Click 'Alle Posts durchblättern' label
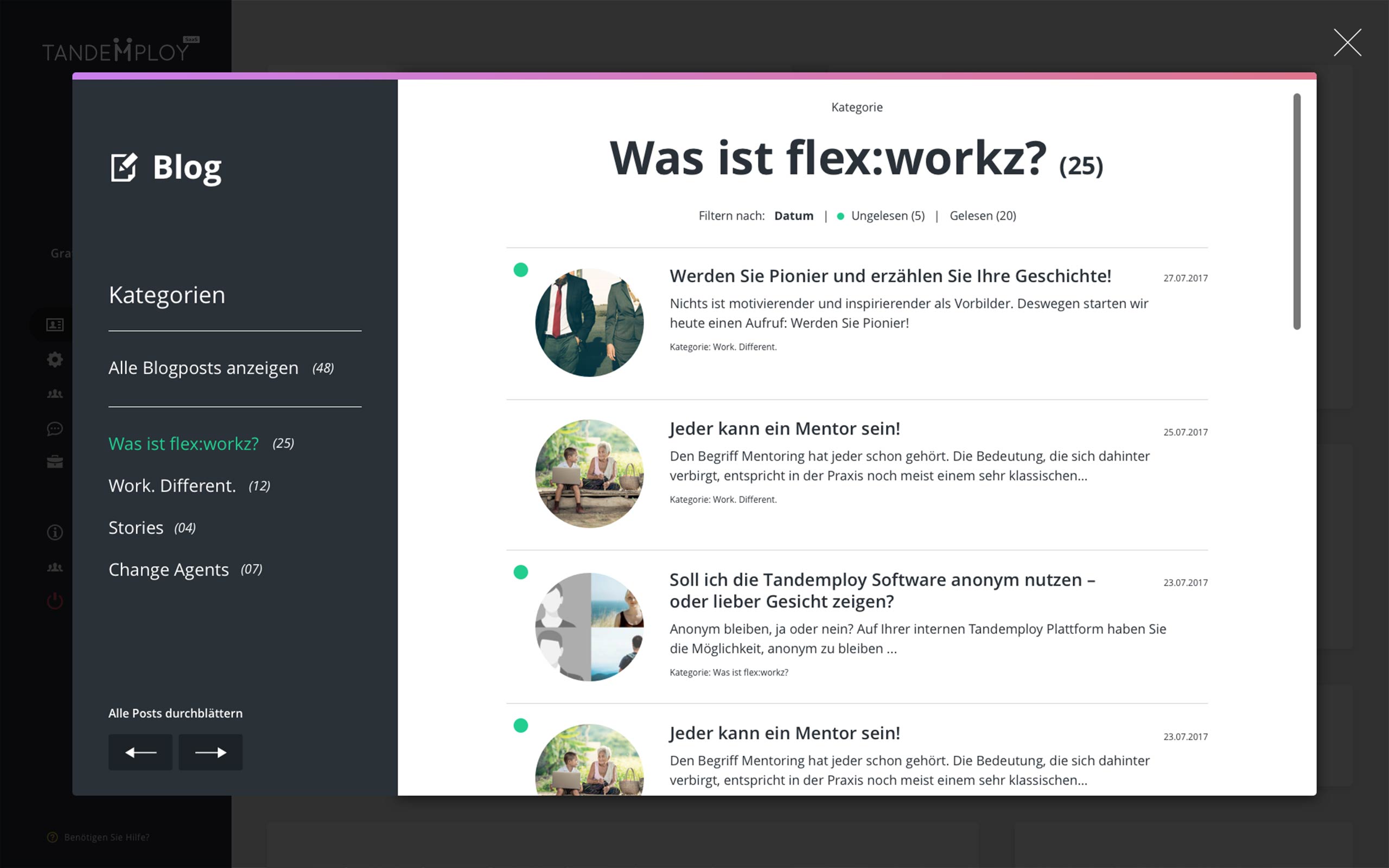 point(176,713)
